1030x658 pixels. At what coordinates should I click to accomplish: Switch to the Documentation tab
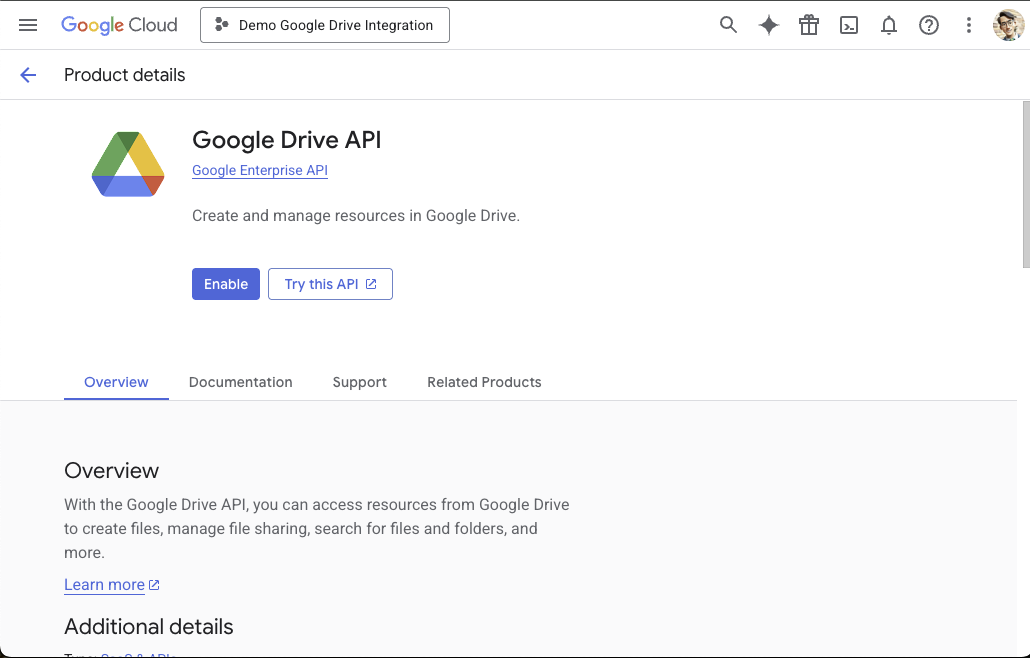(x=240, y=382)
